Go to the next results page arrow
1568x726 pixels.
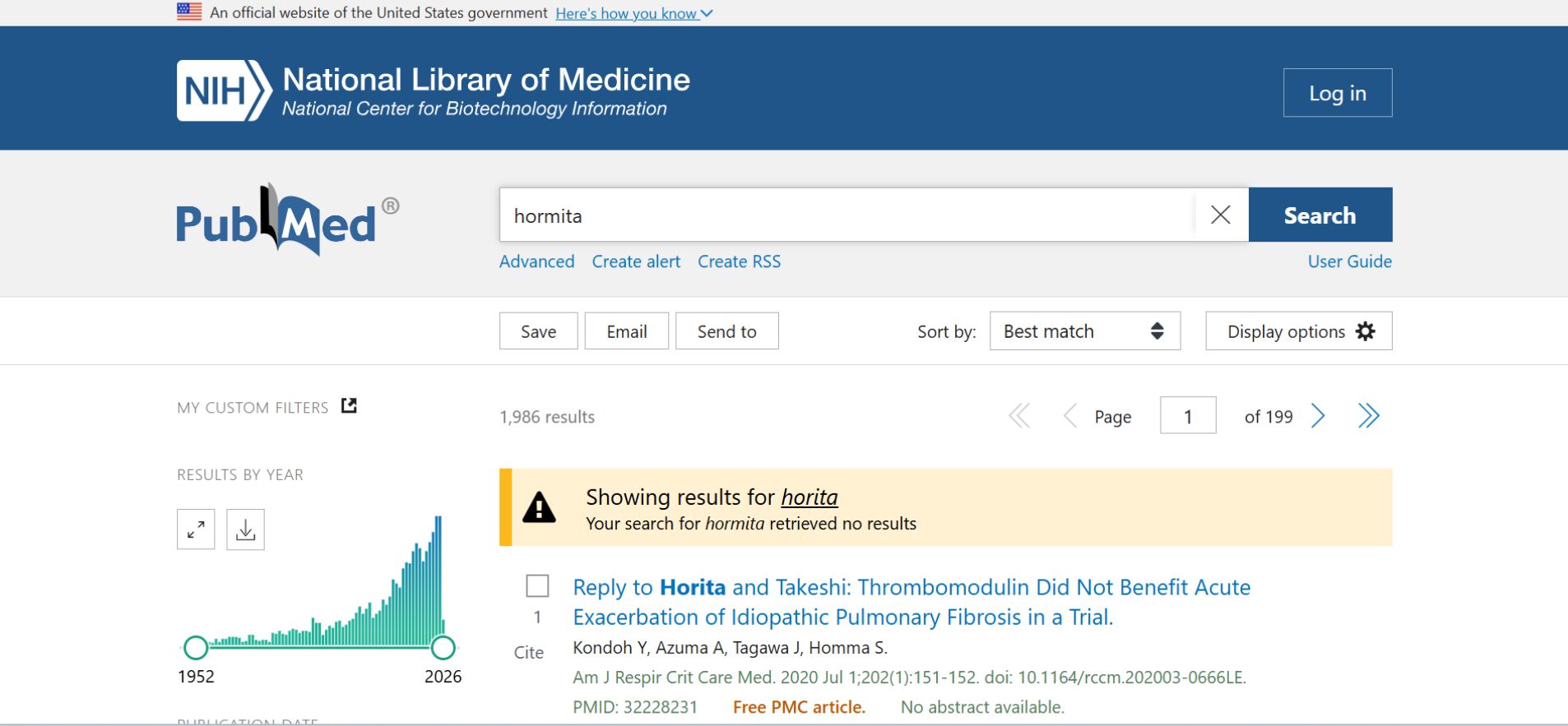coord(1318,416)
